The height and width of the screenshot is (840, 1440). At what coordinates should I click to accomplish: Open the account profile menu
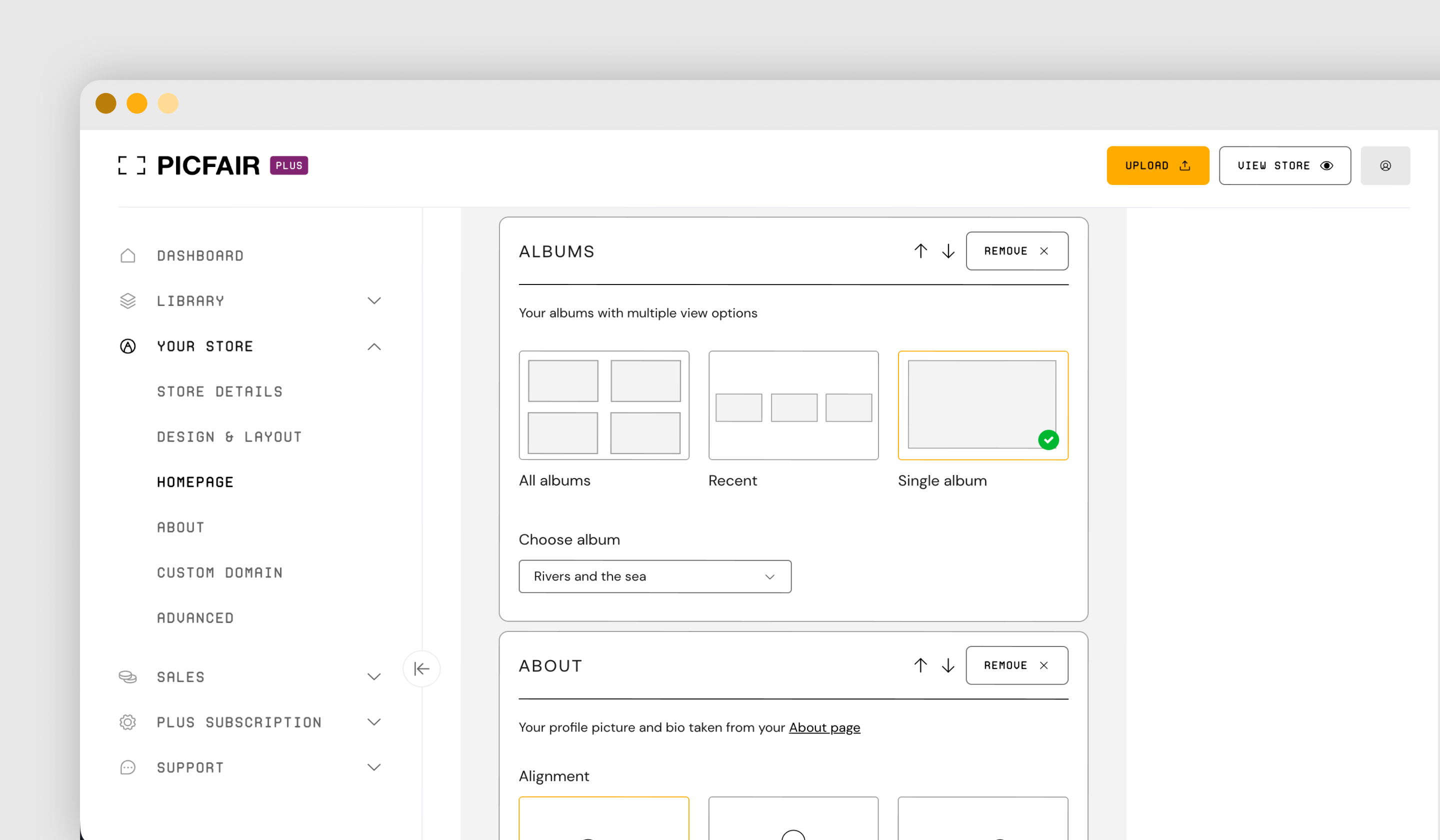1385,165
